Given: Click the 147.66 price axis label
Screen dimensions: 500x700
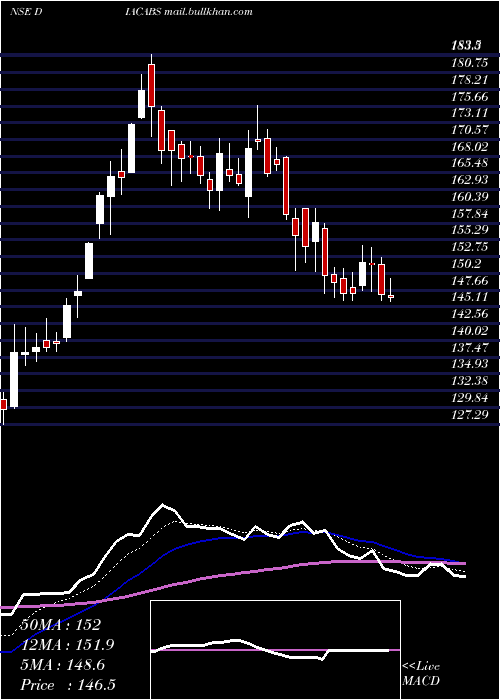Looking at the screenshot, I should pyautogui.click(x=470, y=281).
